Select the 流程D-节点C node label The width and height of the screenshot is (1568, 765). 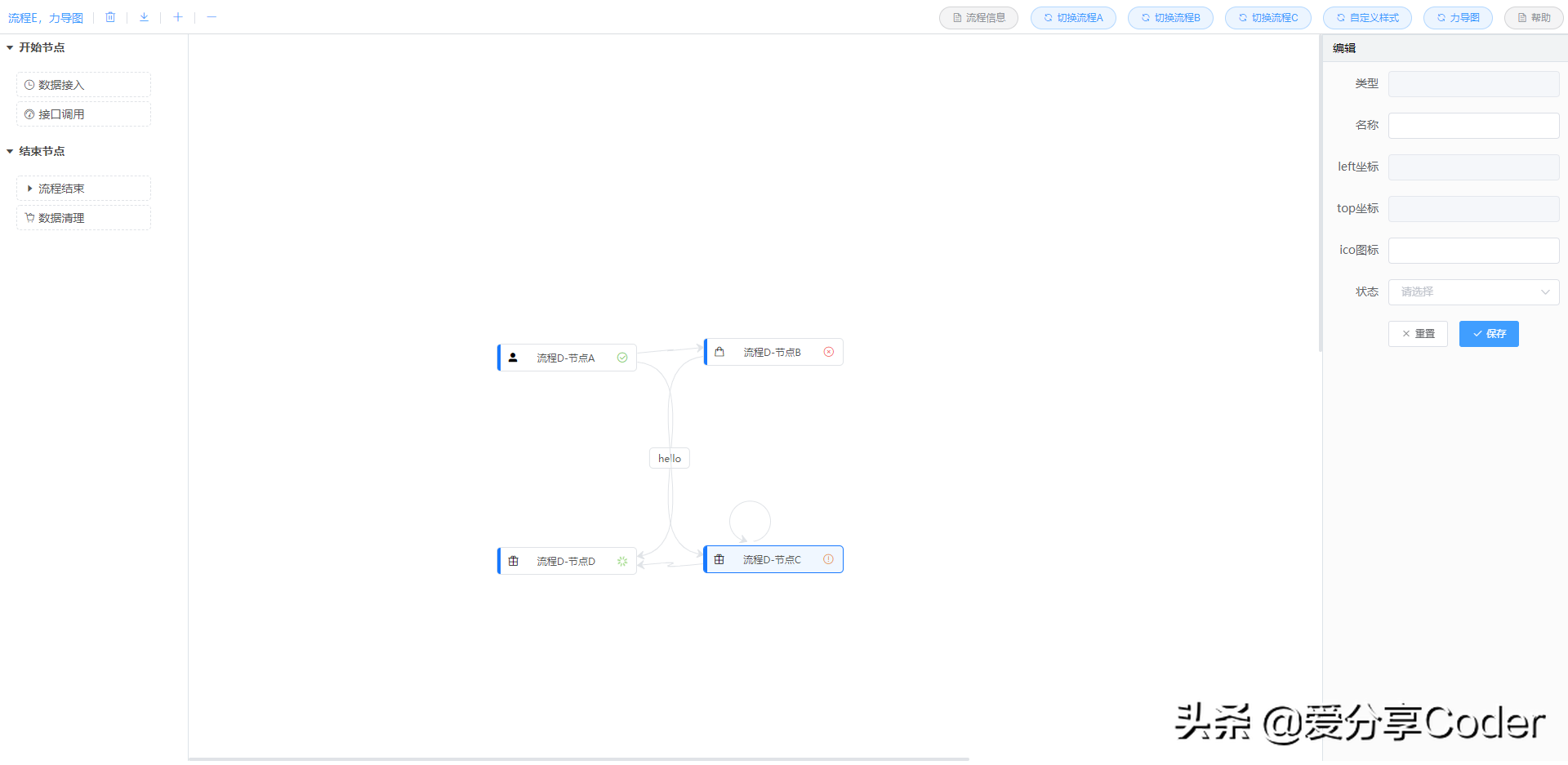[x=772, y=559]
